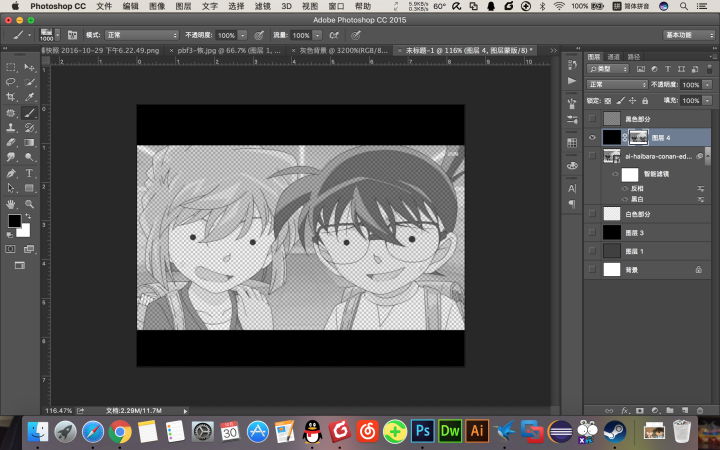This screenshot has width=720, height=450.
Task: Open the History panel icon
Action: click(x=572, y=65)
